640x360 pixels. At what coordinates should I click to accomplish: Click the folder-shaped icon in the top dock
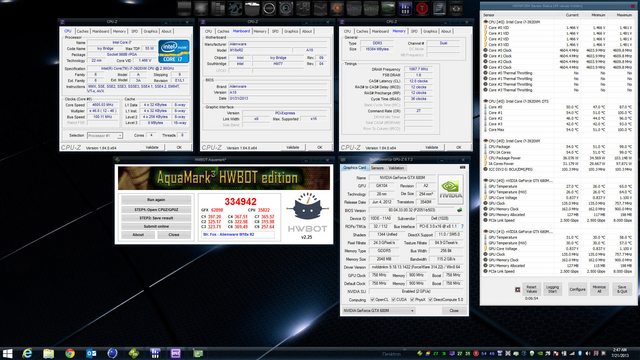[252, 8]
